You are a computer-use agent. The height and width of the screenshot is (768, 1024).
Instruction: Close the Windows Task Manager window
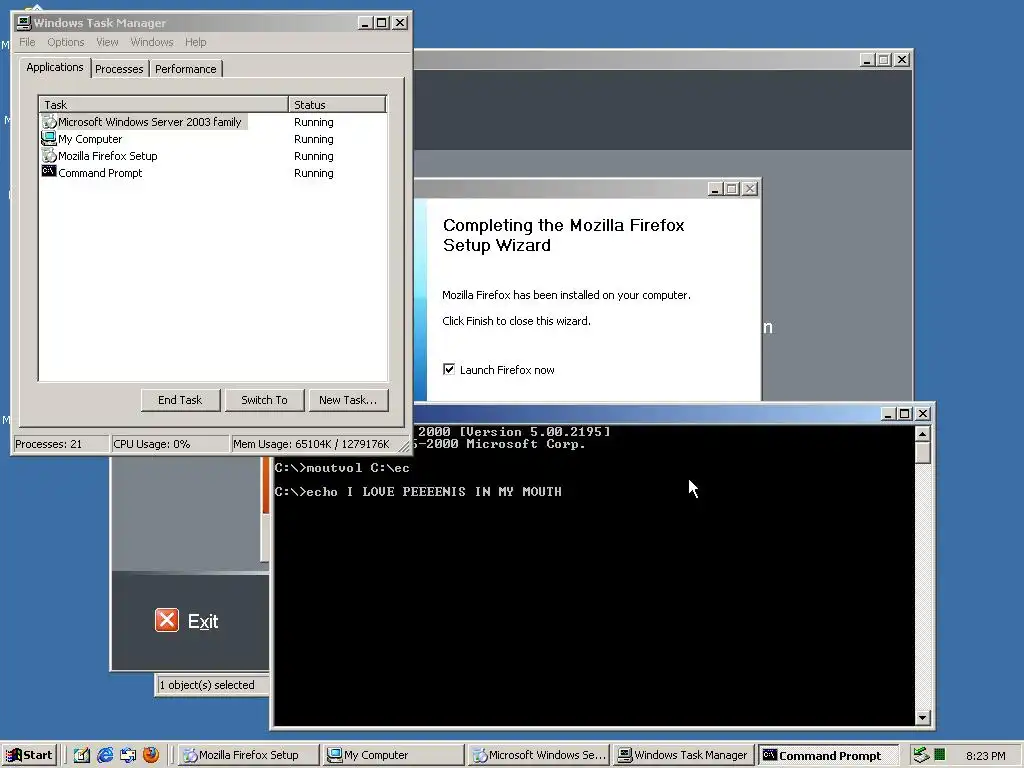(400, 23)
